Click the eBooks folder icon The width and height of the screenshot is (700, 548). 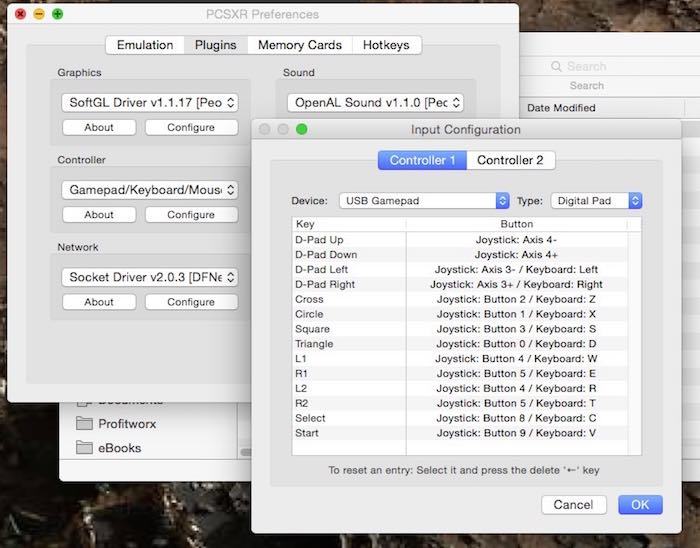click(84, 448)
